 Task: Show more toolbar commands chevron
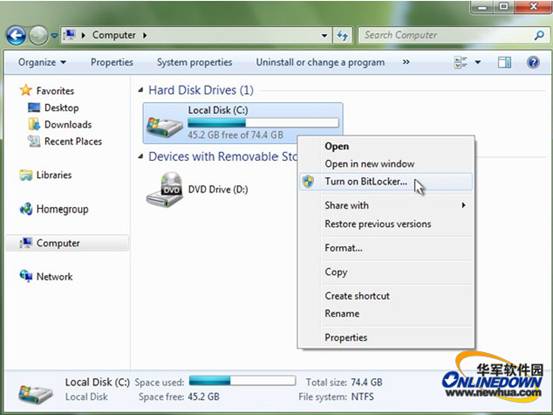click(x=406, y=62)
